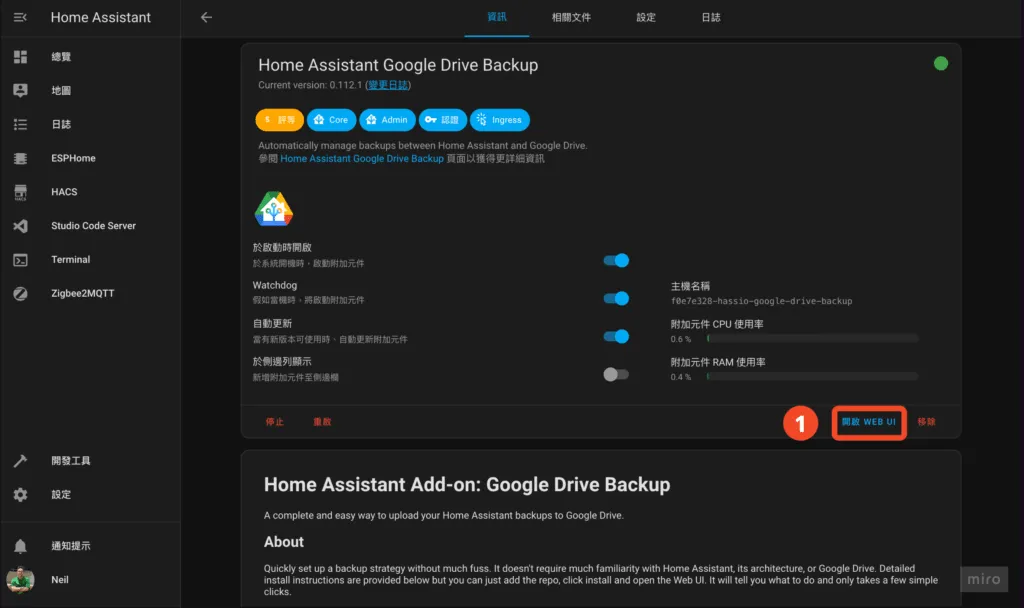Click the Google Drive Backup add-on logo
The height and width of the screenshot is (608, 1024).
point(274,208)
